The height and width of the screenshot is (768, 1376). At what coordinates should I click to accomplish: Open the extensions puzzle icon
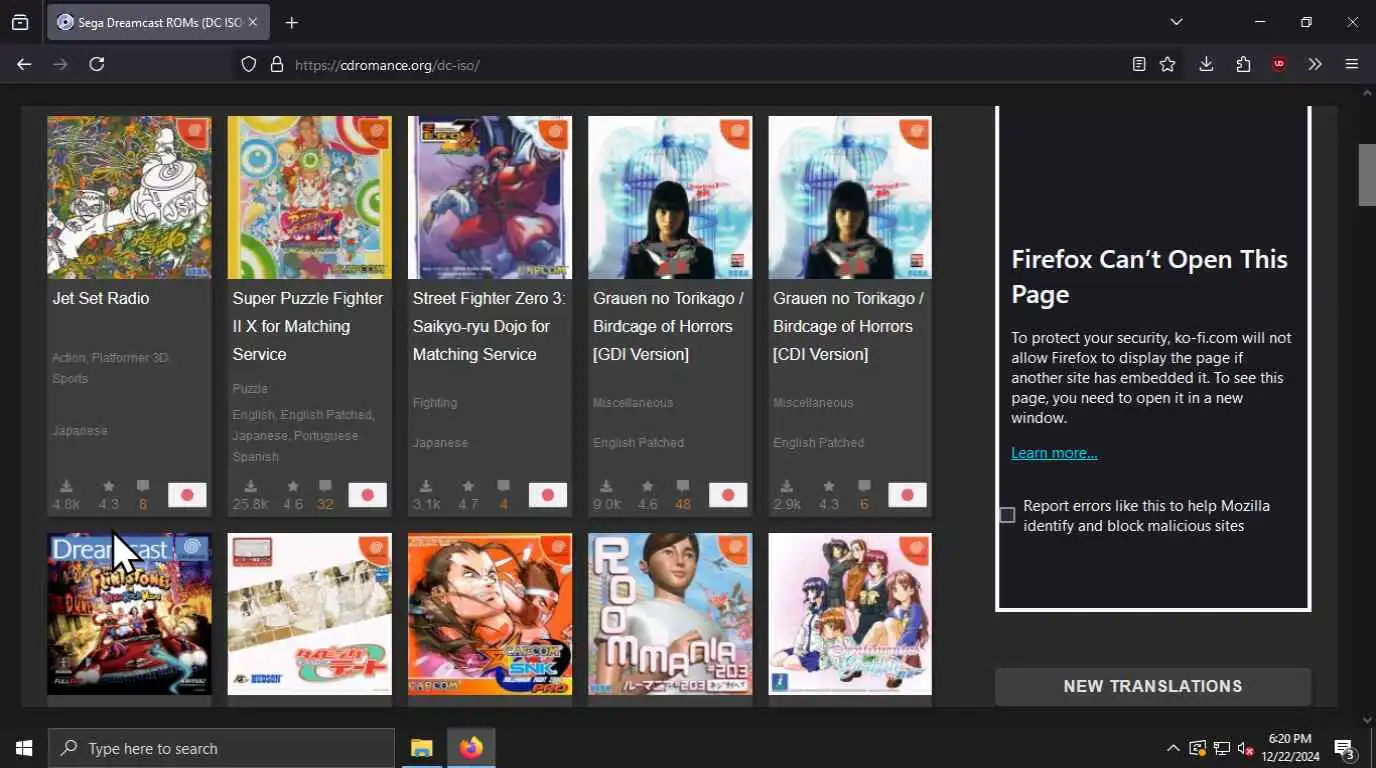1243,64
